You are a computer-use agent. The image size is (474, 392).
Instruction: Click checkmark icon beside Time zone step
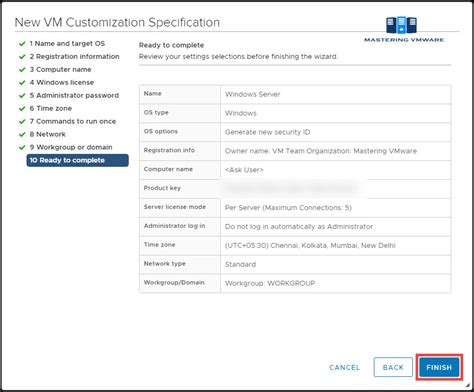coord(22,108)
